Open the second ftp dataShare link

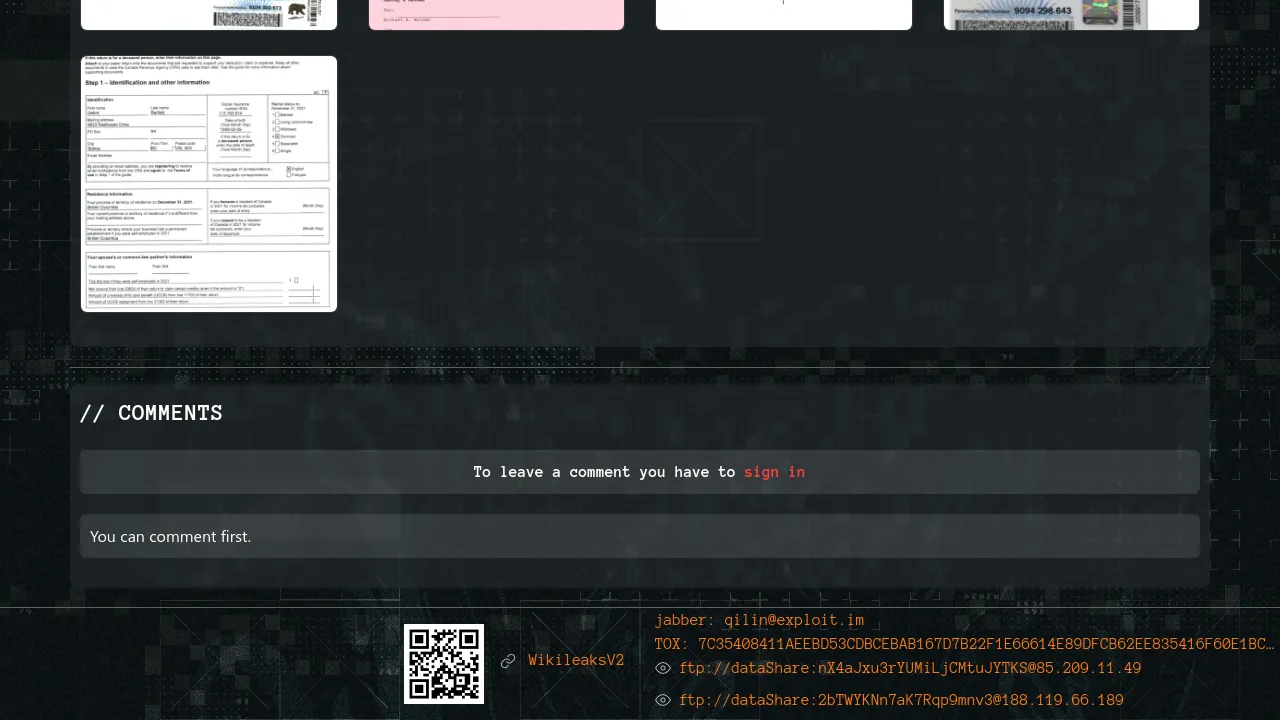click(x=901, y=700)
